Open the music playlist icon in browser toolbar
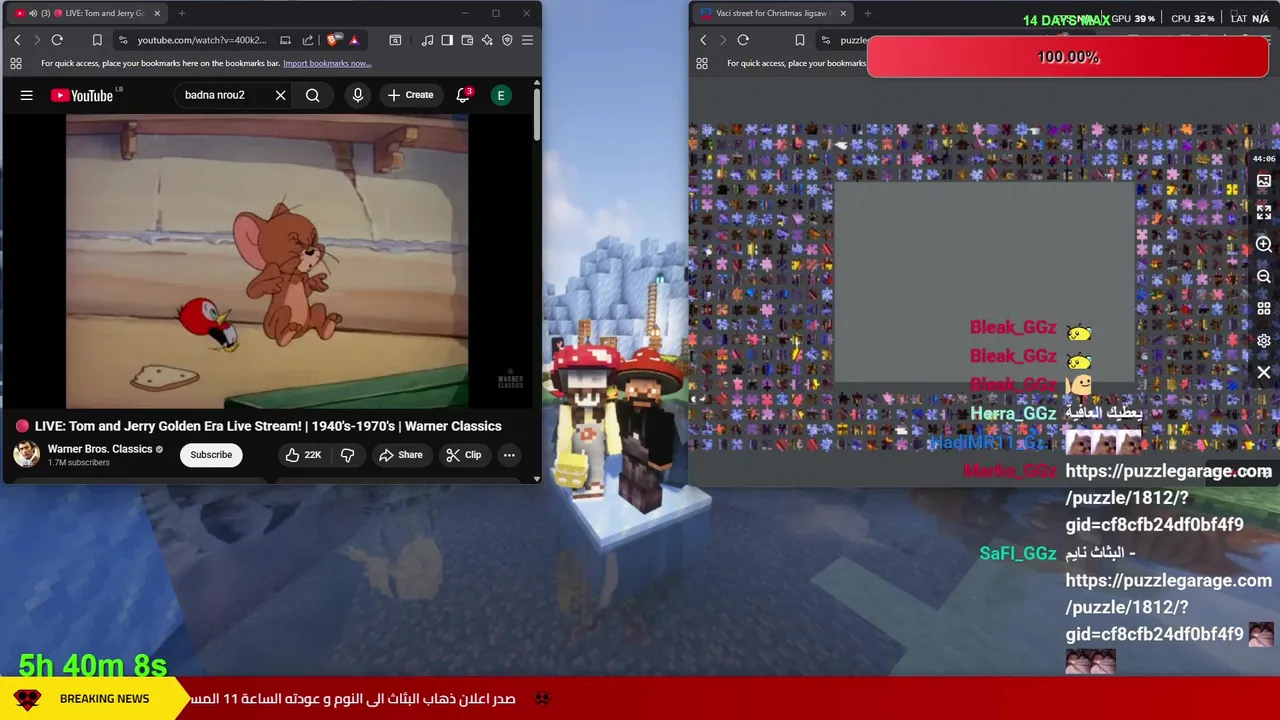 (427, 40)
